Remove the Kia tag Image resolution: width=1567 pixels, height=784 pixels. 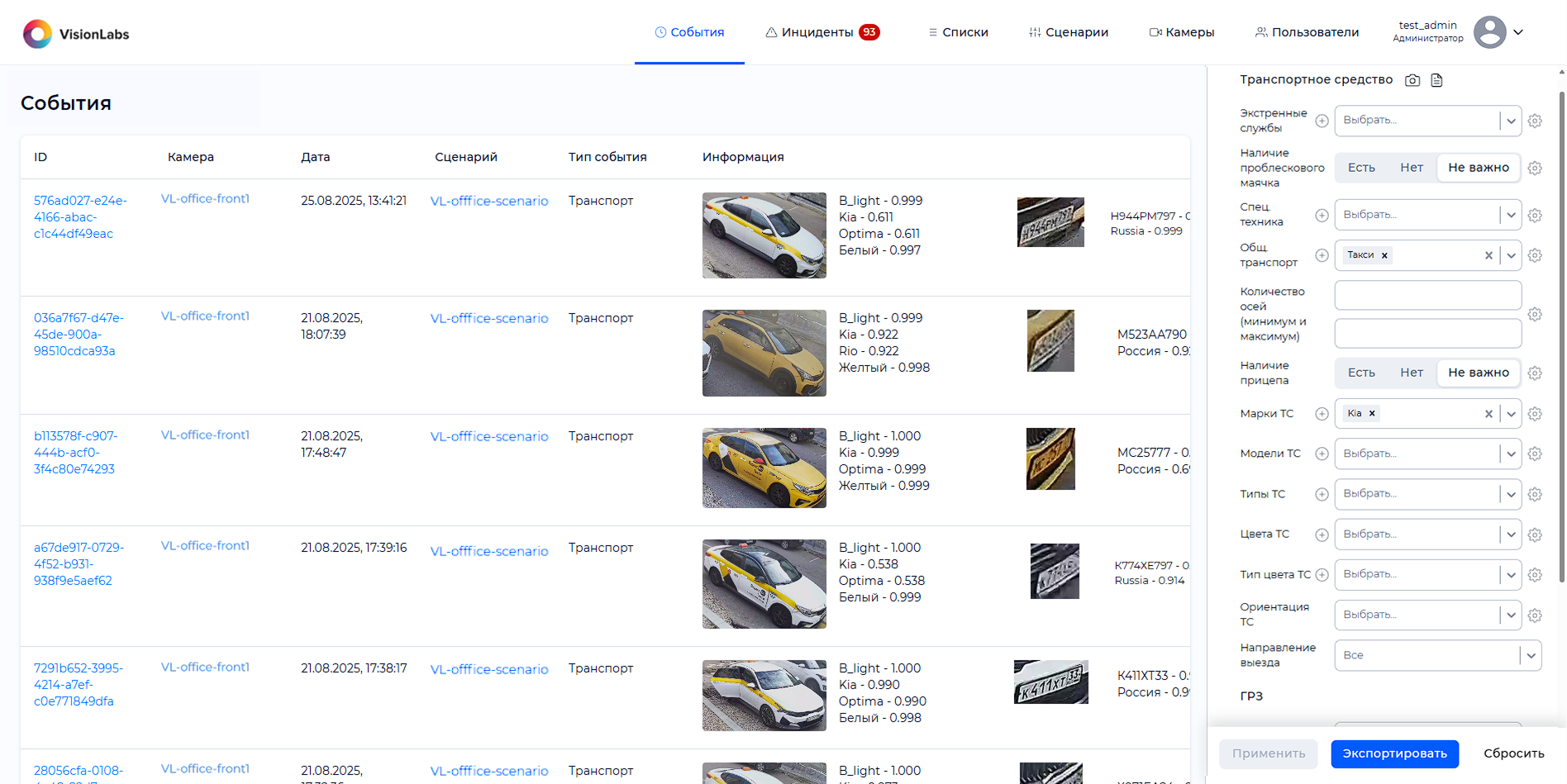1372,414
